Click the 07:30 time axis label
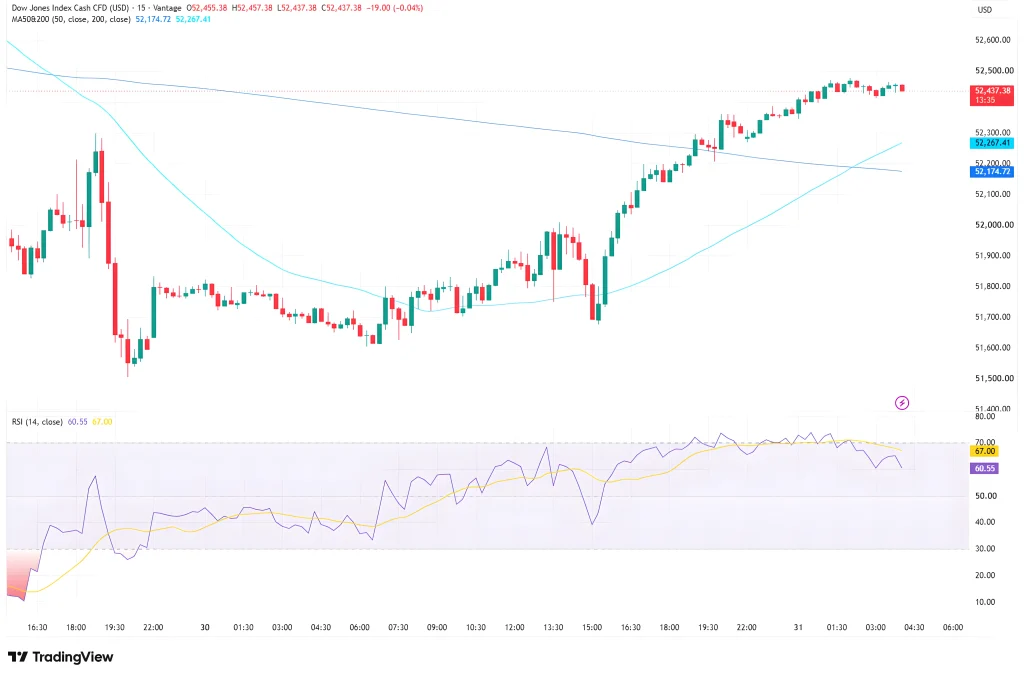This screenshot has height=677, width=1024. click(398, 627)
